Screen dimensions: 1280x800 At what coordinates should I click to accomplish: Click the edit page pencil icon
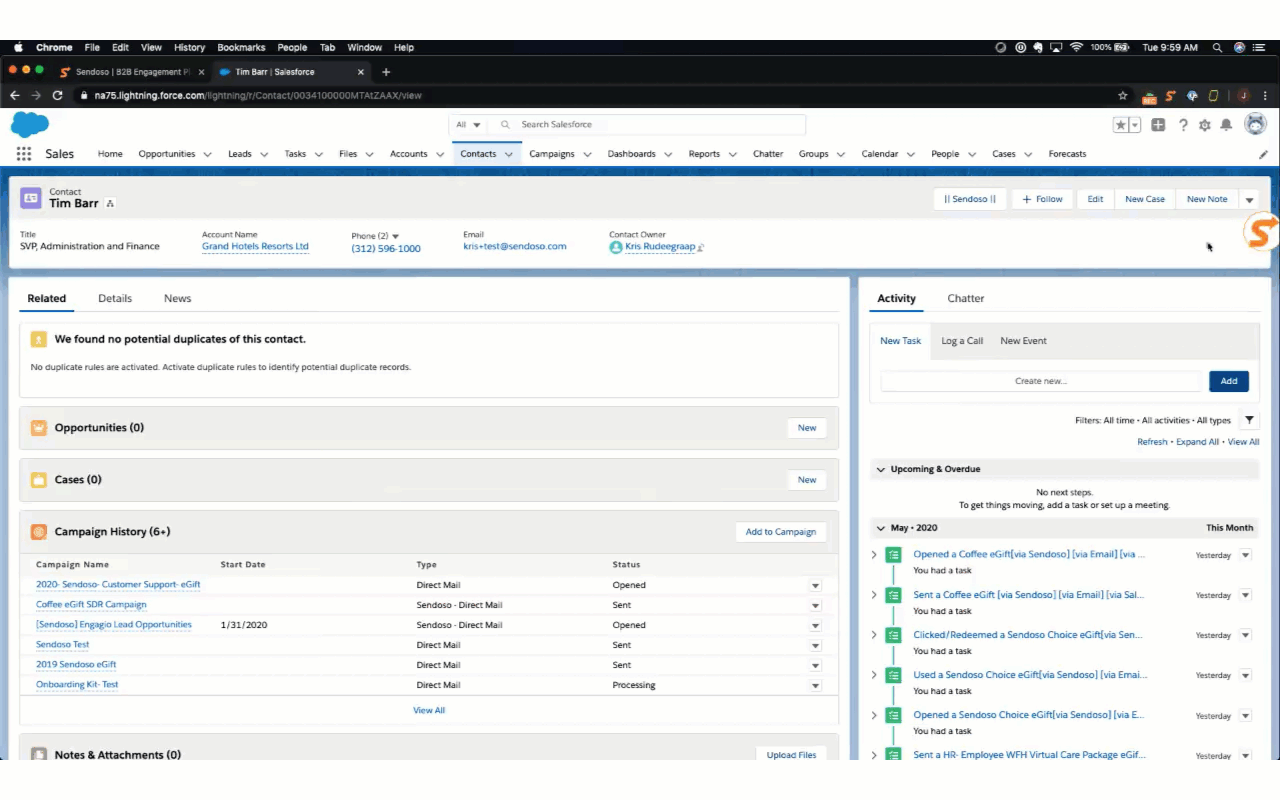[1263, 154]
